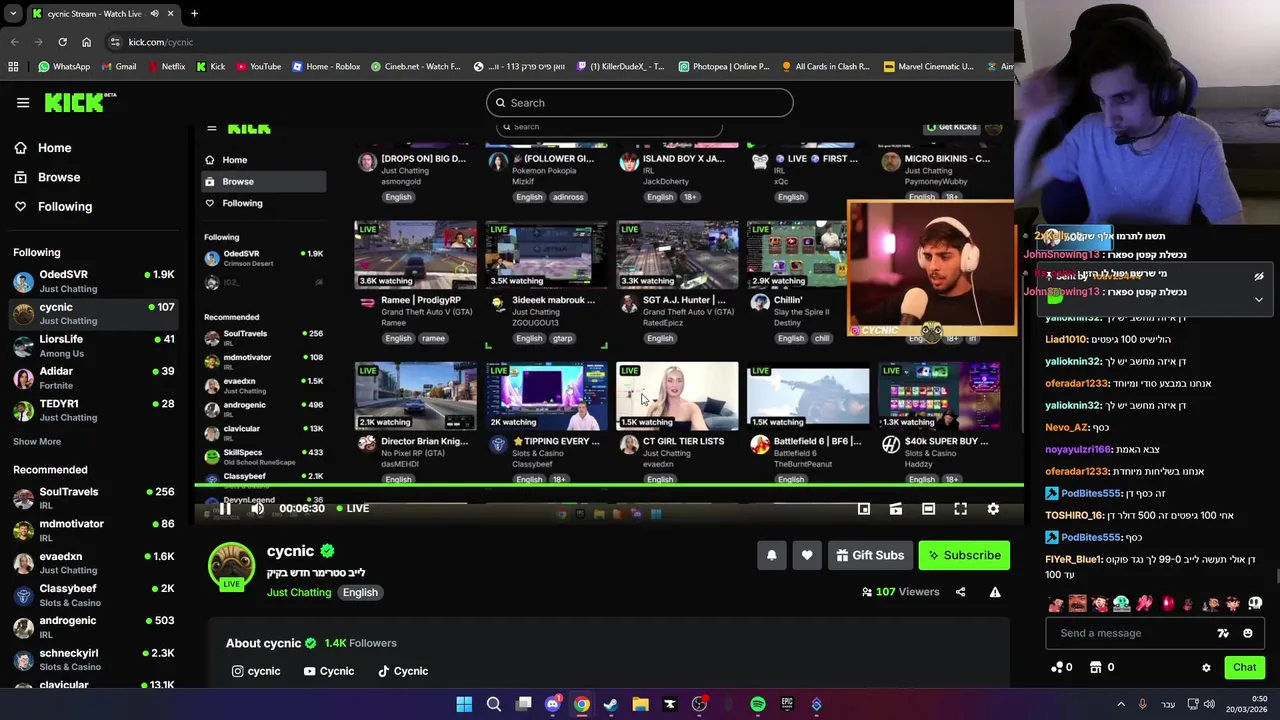
Task: Open the Photopea bookmark
Action: pos(724,67)
